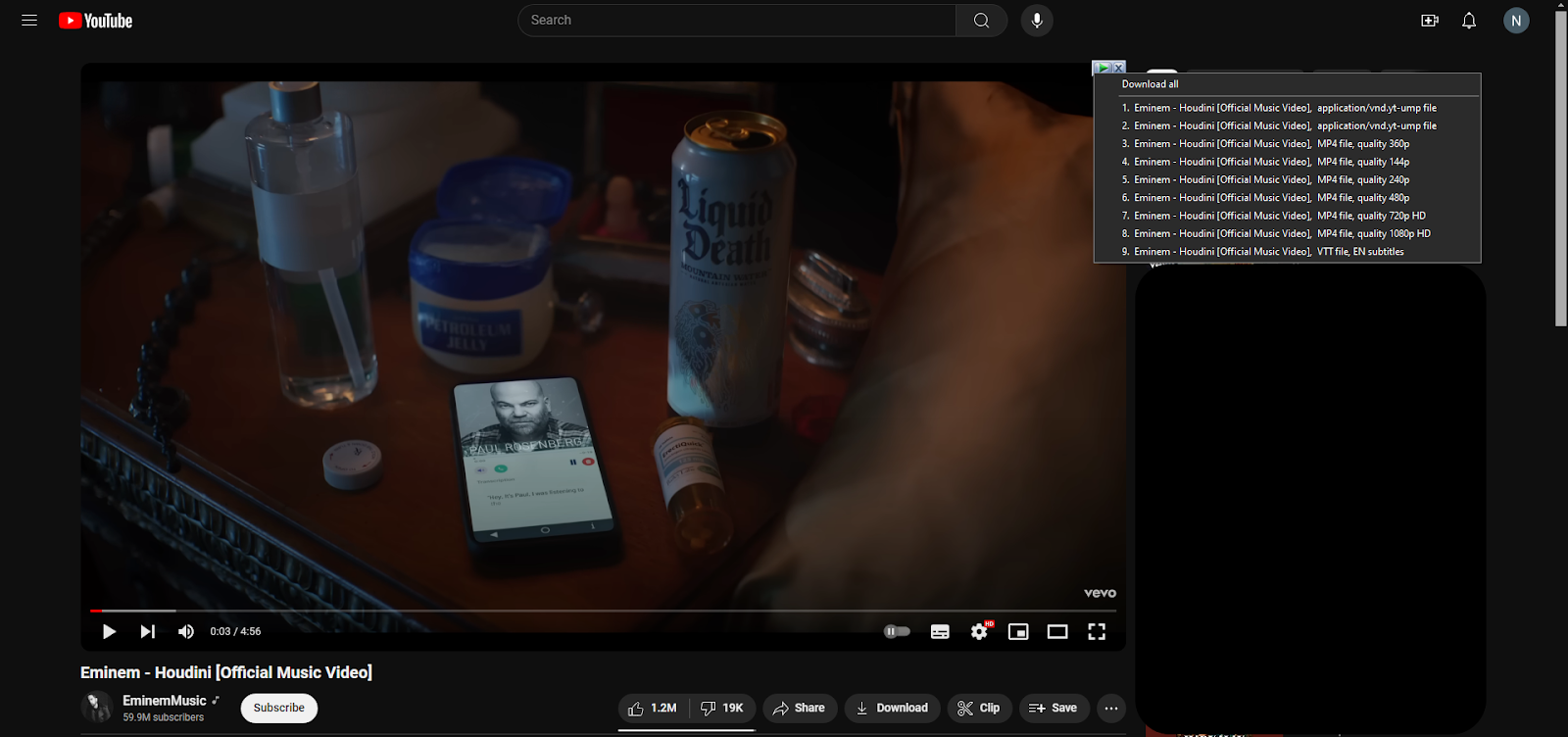Viewport: 1568px width, 737px height.
Task: Open the YouTube hamburger guide menu
Action: coord(29,21)
